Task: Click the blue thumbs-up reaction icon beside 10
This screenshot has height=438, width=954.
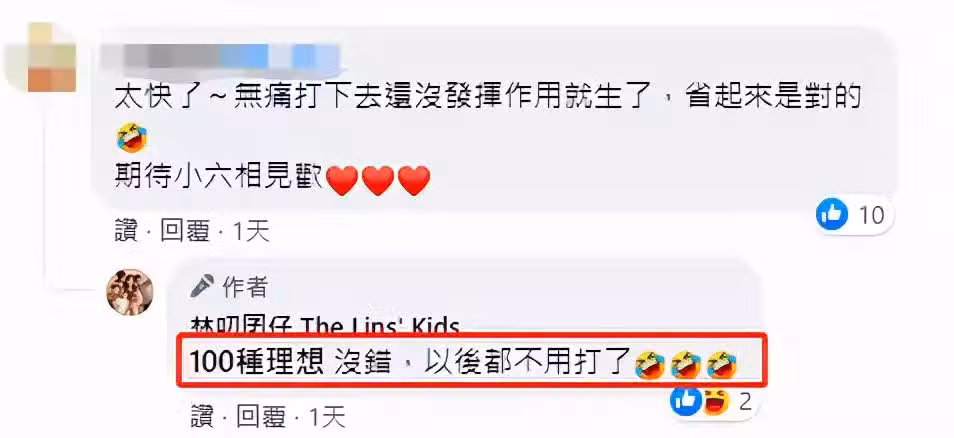Action: 832,214
